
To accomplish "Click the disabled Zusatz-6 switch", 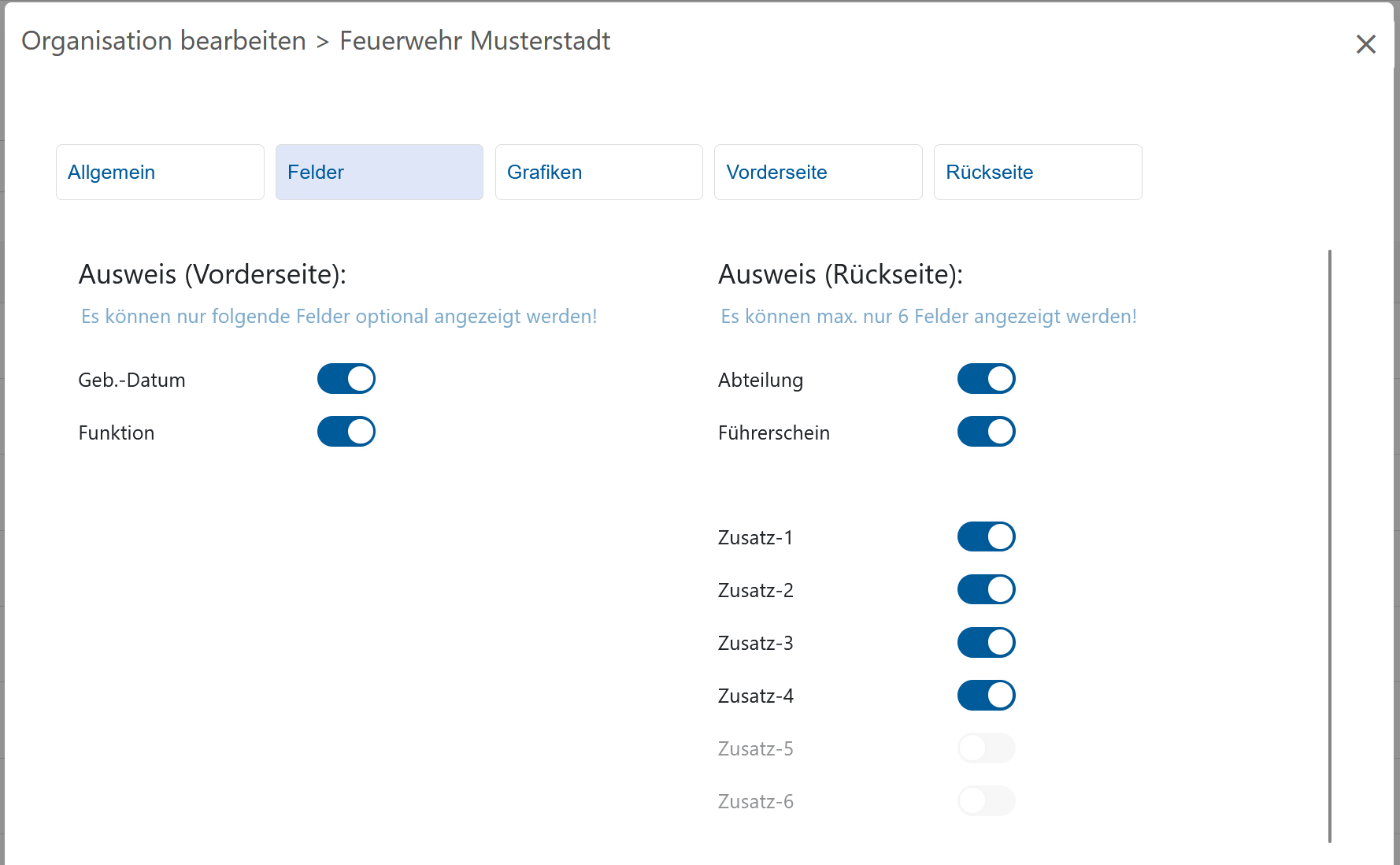I will pos(987,800).
